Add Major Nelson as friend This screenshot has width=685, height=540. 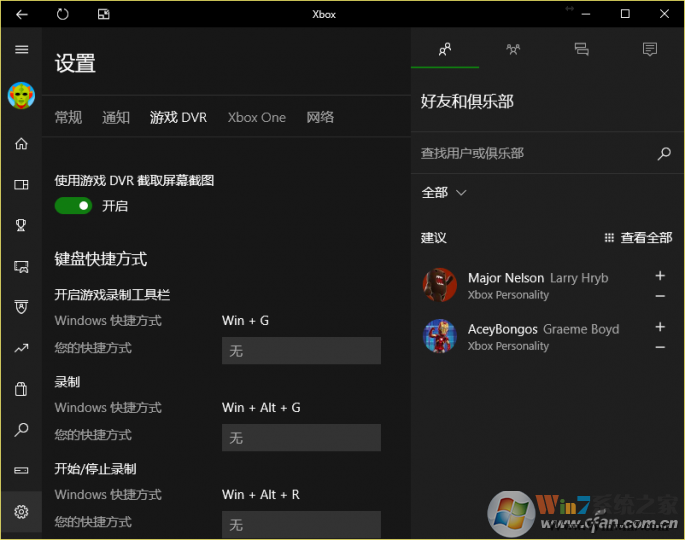tap(660, 276)
